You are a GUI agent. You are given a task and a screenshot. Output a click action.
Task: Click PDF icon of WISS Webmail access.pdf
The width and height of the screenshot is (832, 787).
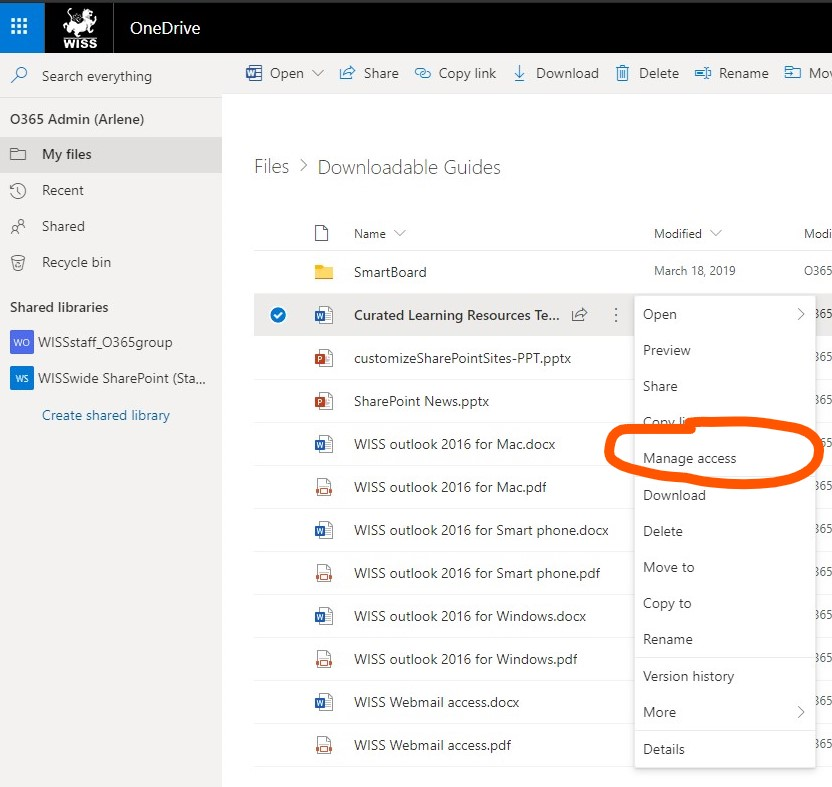click(324, 745)
